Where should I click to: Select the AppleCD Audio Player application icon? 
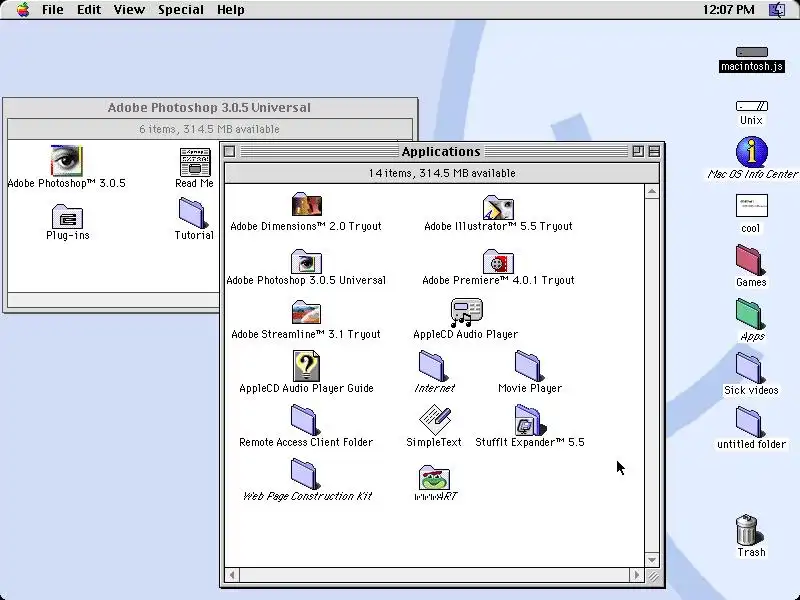466,312
